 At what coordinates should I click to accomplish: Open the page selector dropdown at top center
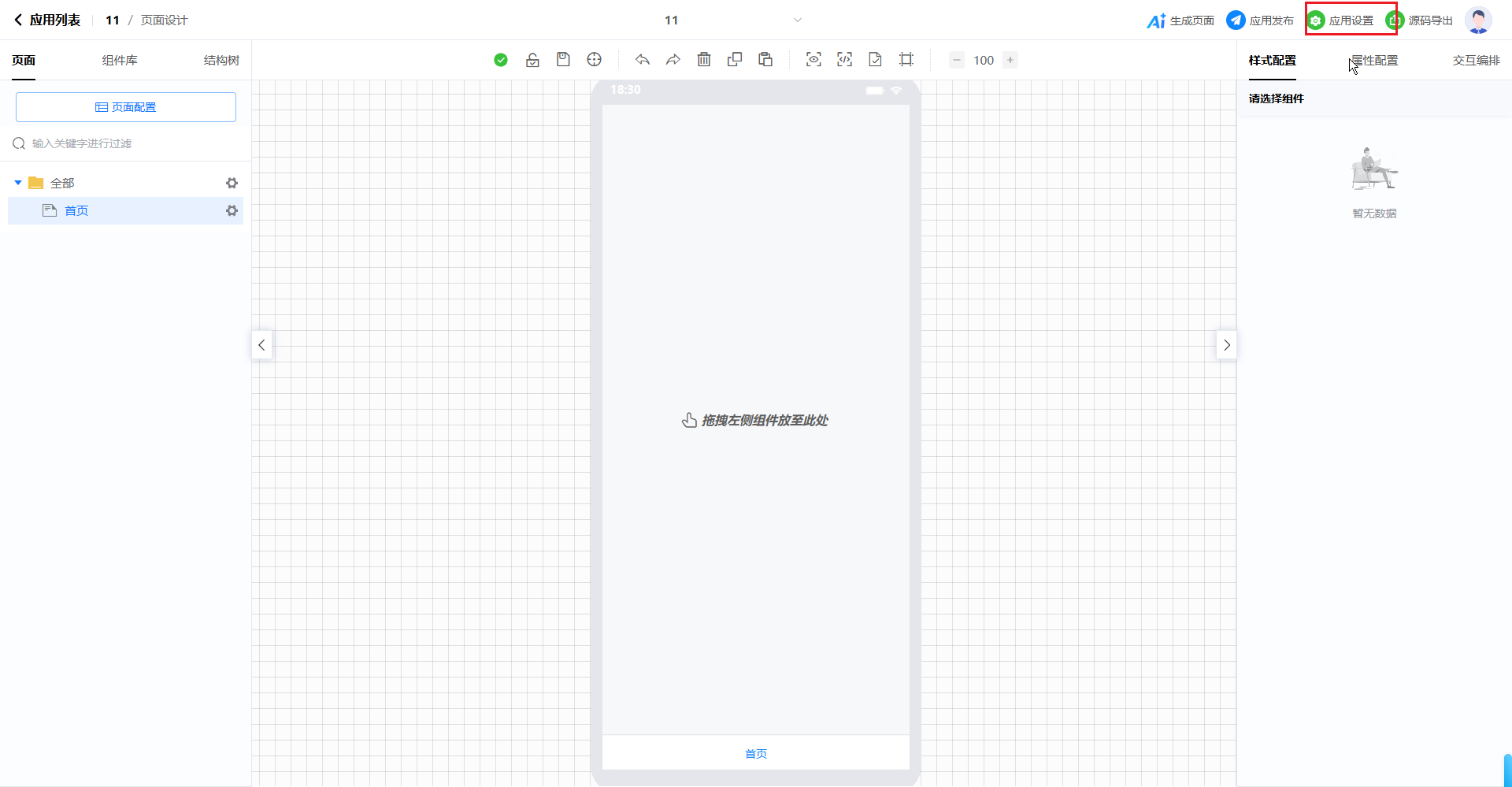click(797, 20)
